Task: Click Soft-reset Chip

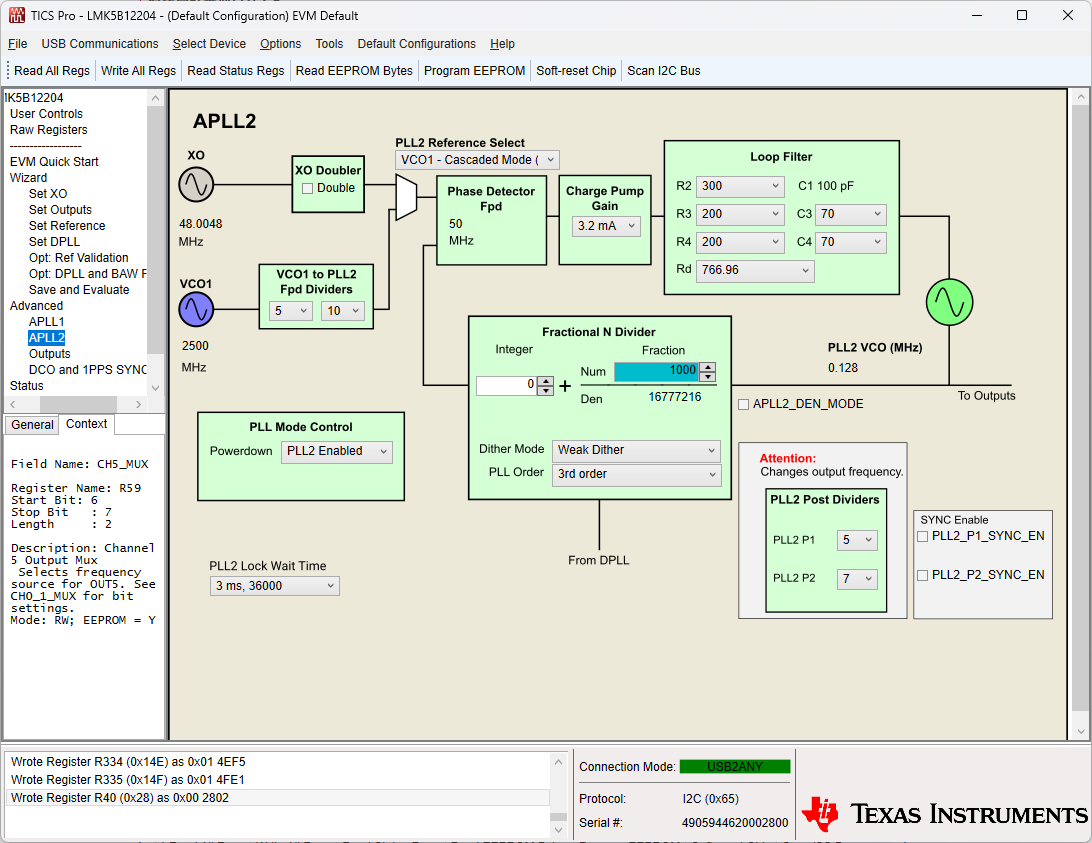Action: coord(576,71)
